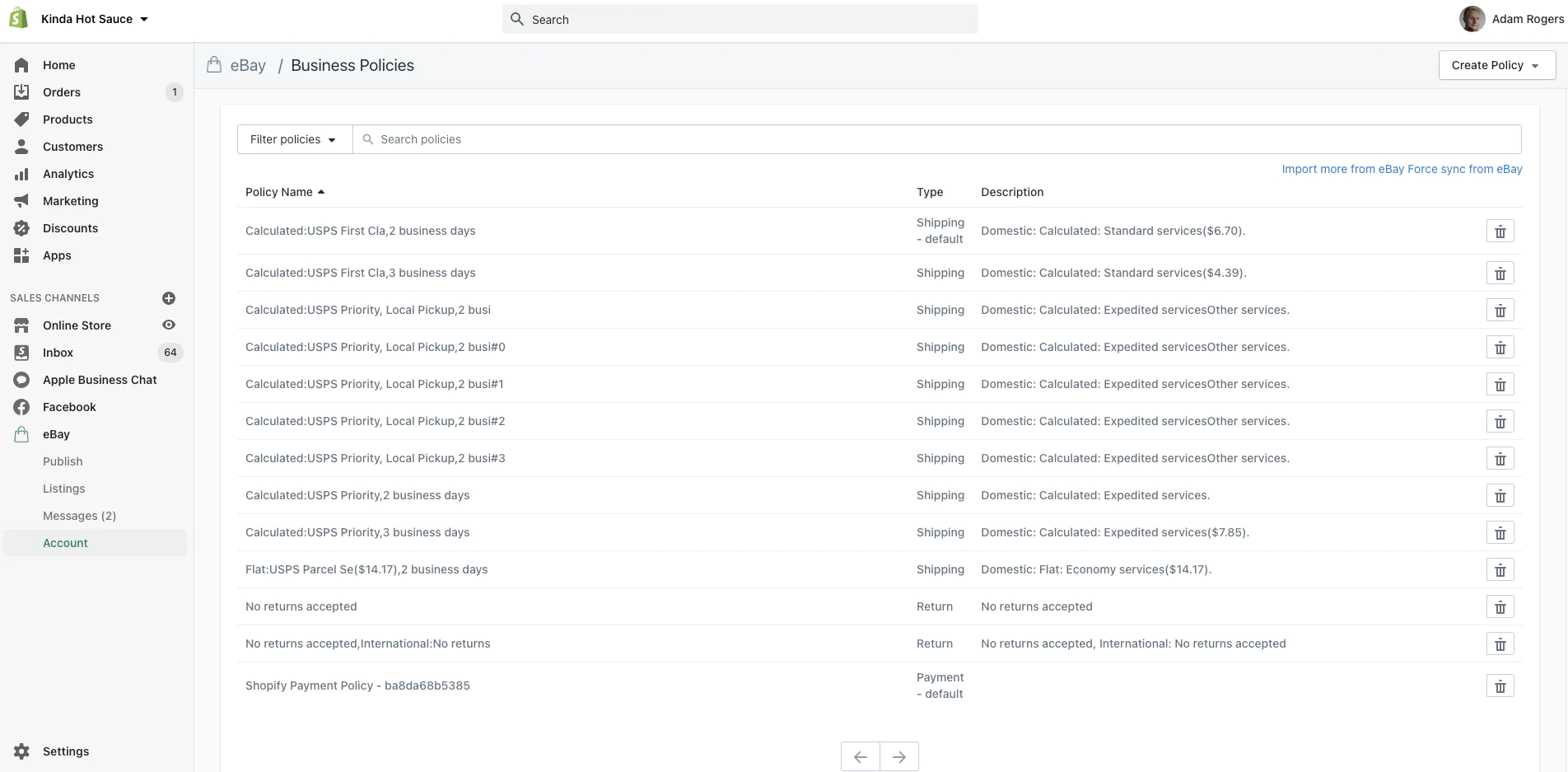Click Import more from eBay link
1568x772 pixels.
tap(1342, 169)
